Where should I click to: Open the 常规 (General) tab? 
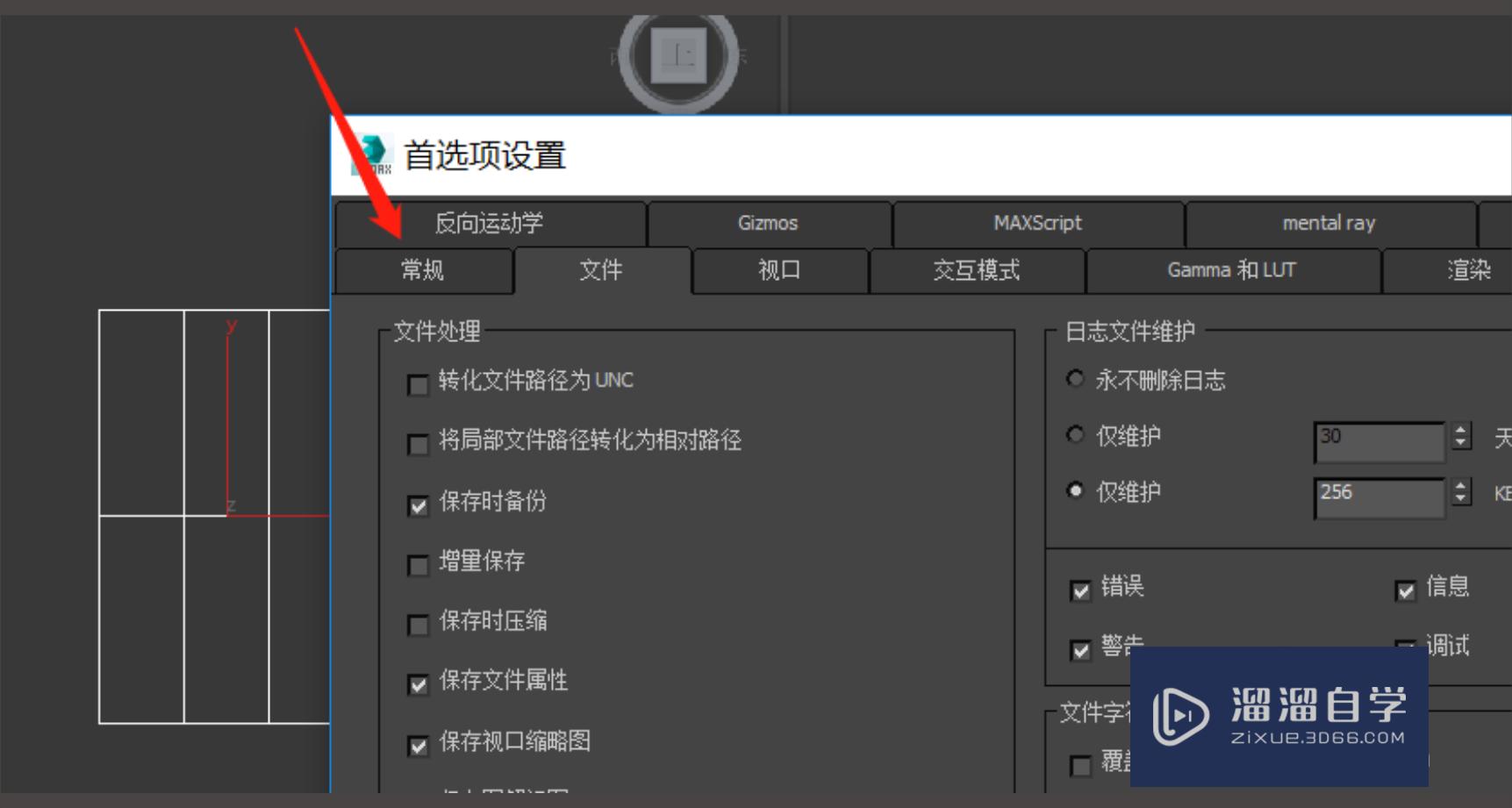click(x=424, y=270)
